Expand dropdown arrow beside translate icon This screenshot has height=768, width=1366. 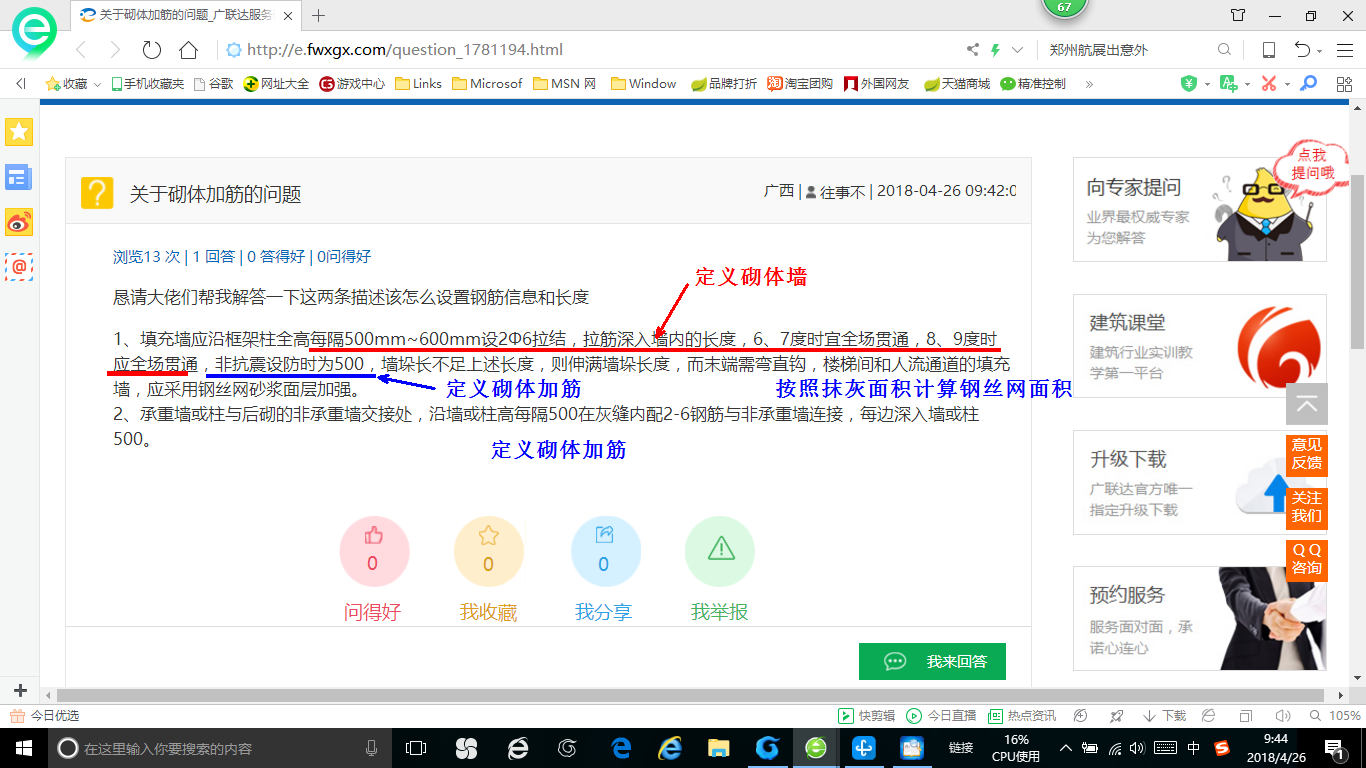[1247, 85]
